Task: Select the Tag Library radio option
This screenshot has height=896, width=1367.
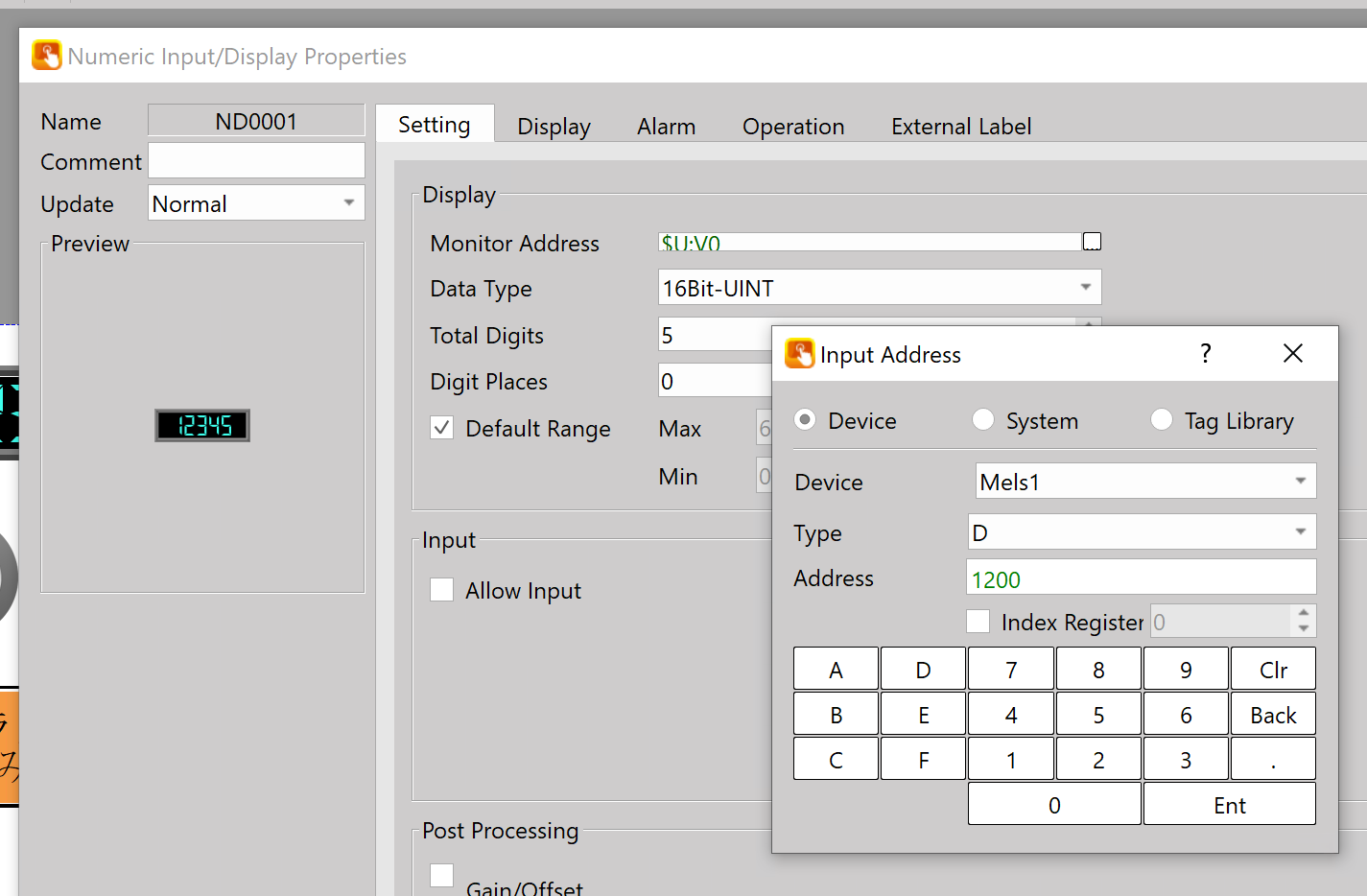Action: pos(1162,420)
